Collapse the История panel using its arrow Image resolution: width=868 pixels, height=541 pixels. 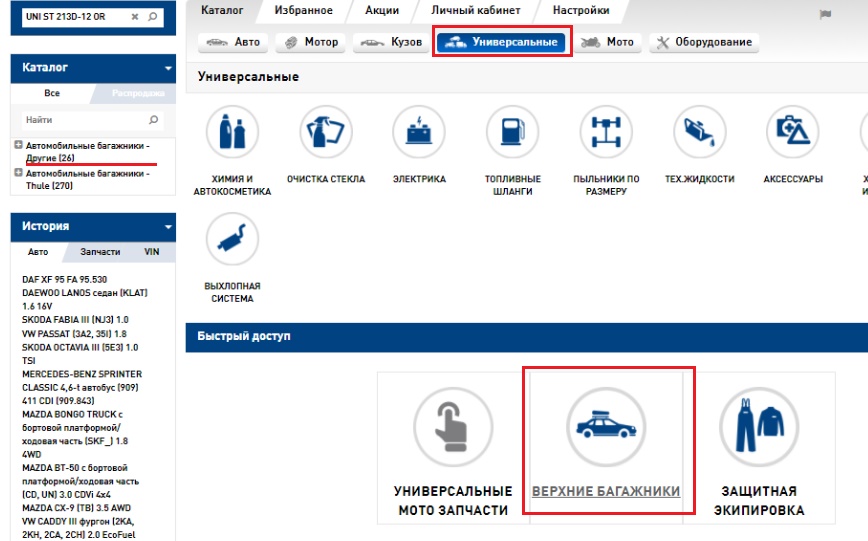coord(169,227)
